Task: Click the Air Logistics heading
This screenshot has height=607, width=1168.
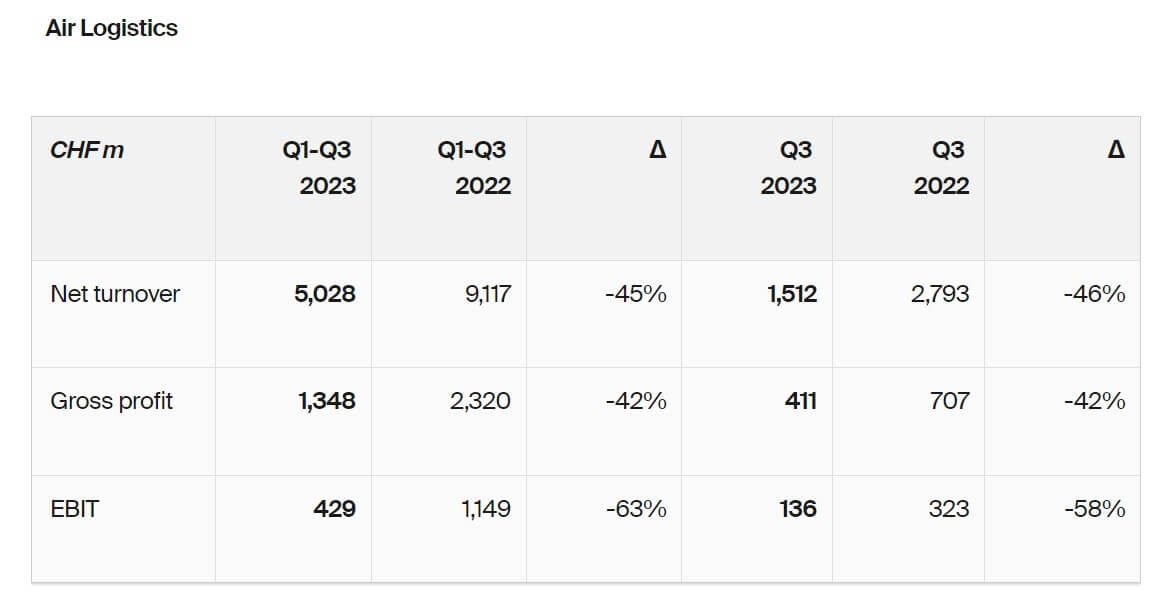Action: tap(111, 28)
